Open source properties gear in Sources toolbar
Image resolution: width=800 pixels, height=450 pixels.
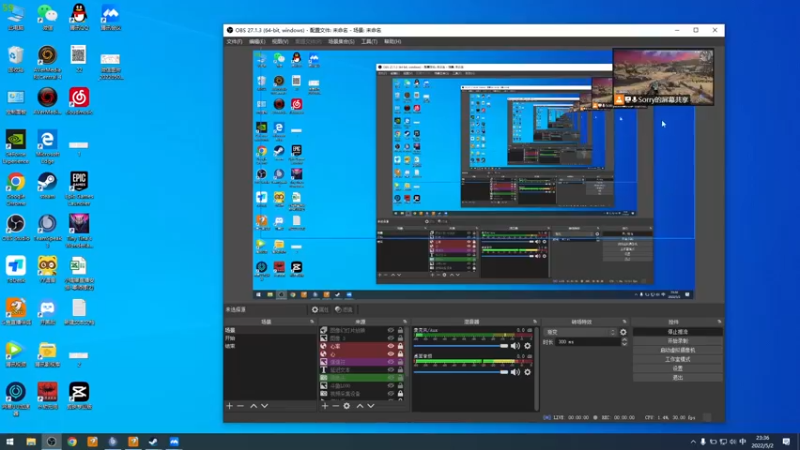[347, 406]
